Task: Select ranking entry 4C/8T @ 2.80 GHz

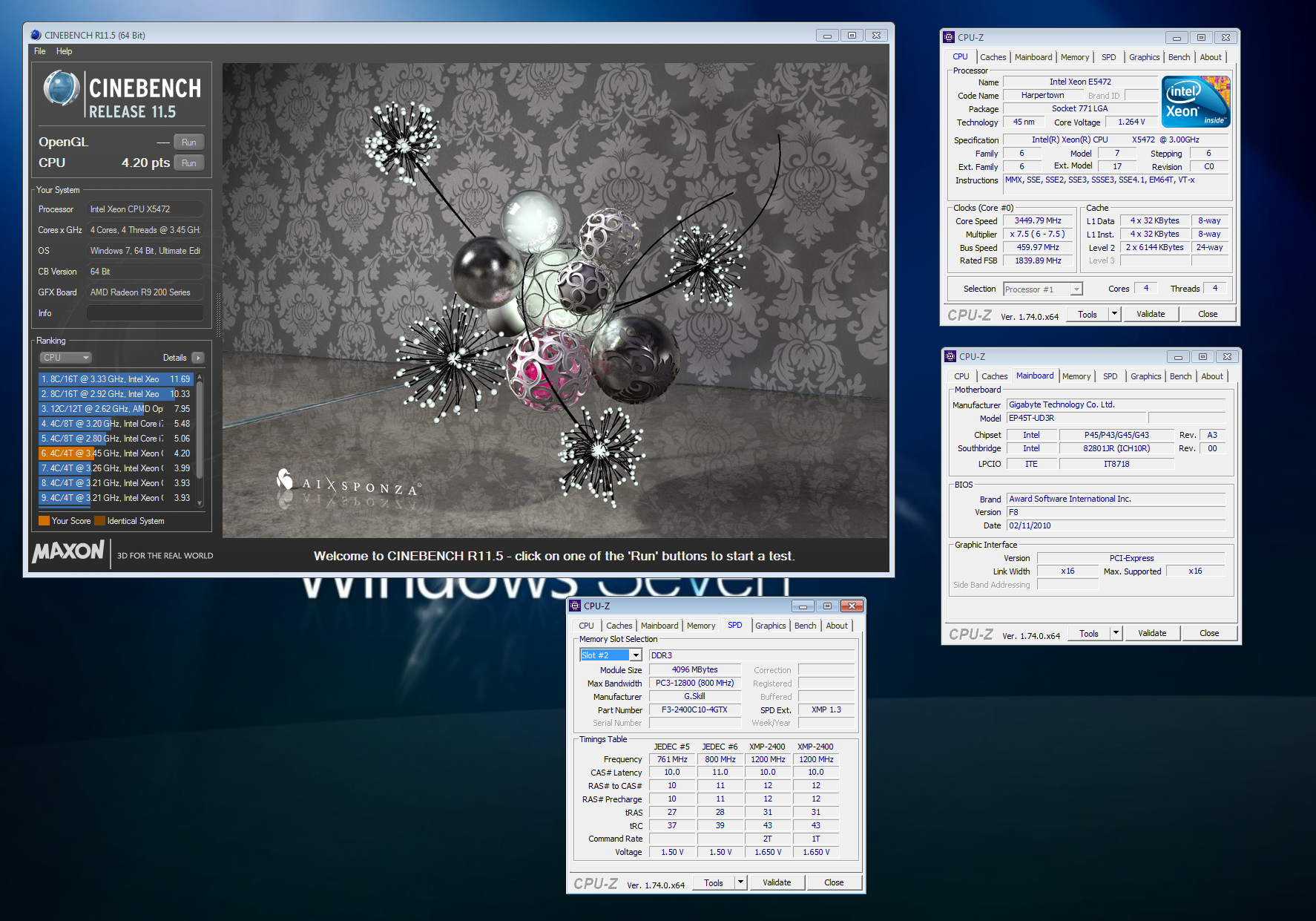Action: coord(116,439)
